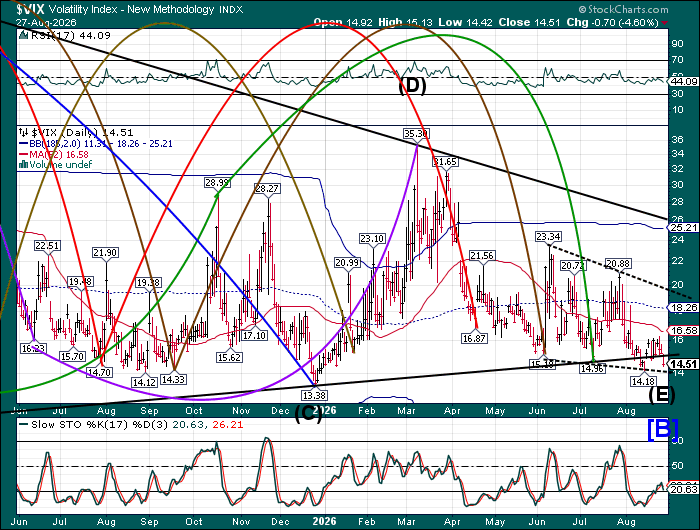Click the 16.58 moving average axis value
The width and height of the screenshot is (700, 530).
point(685,330)
